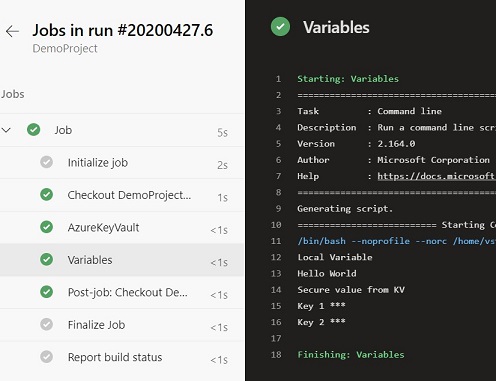Select the Job row in jobs list
This screenshot has height=381, width=496.
[122, 130]
